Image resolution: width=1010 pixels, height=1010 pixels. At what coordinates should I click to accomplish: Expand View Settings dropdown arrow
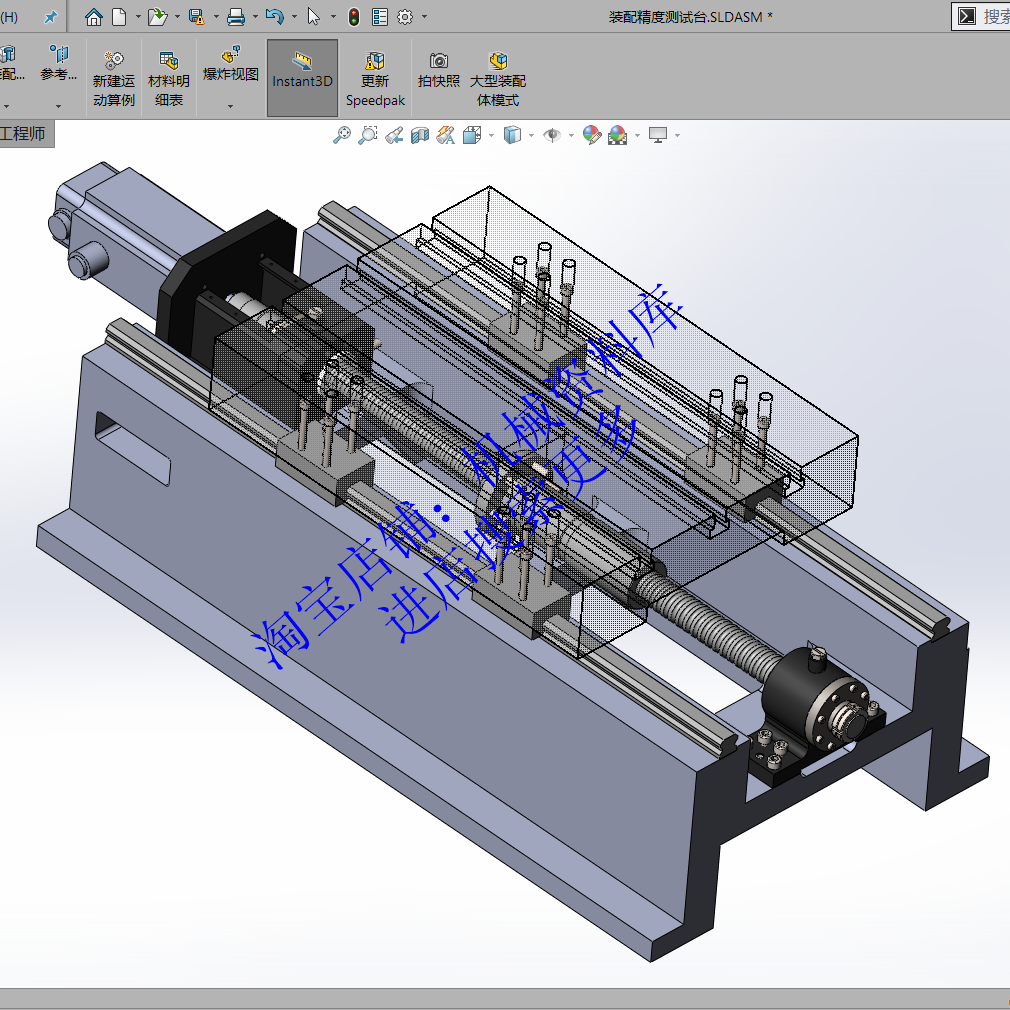pos(677,135)
